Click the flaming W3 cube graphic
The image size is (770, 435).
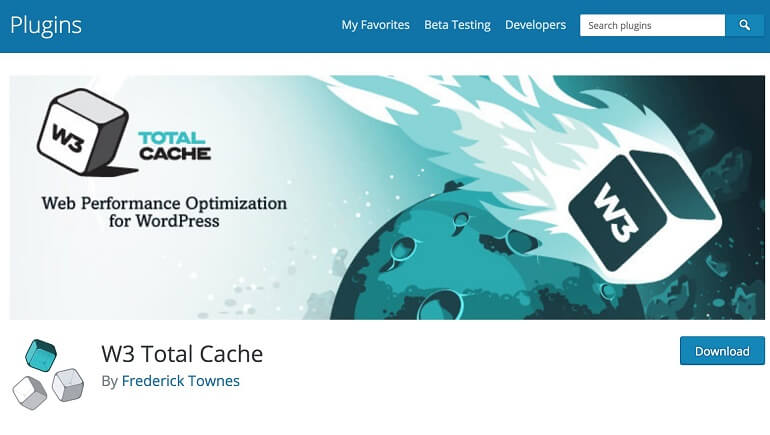pos(645,211)
